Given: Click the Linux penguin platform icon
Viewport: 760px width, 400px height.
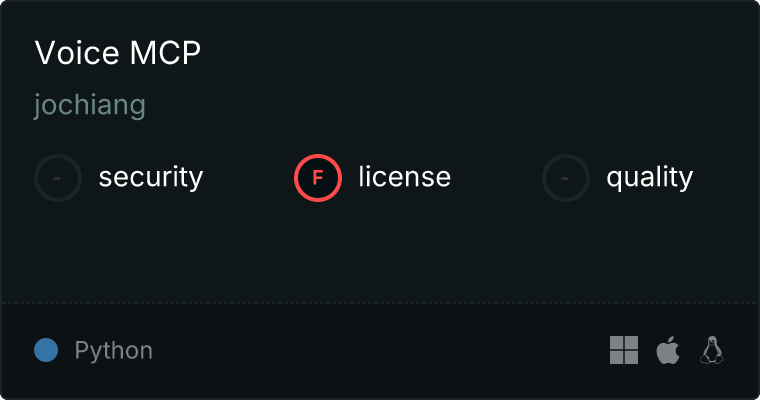Looking at the screenshot, I should tap(712, 350).
